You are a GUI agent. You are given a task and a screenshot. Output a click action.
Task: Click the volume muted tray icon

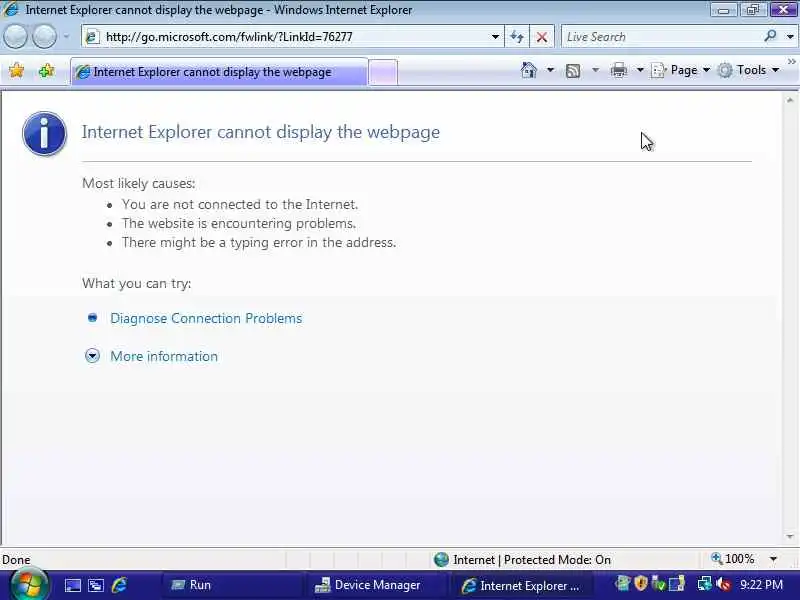coord(723,583)
